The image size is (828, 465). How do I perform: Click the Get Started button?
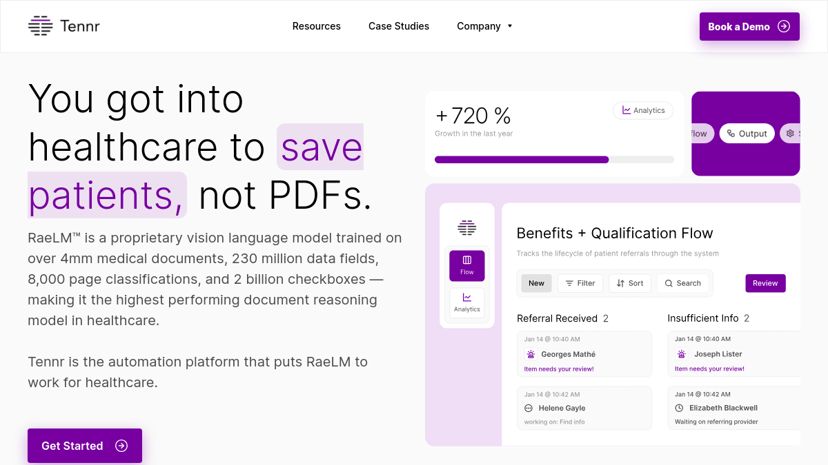[84, 445]
